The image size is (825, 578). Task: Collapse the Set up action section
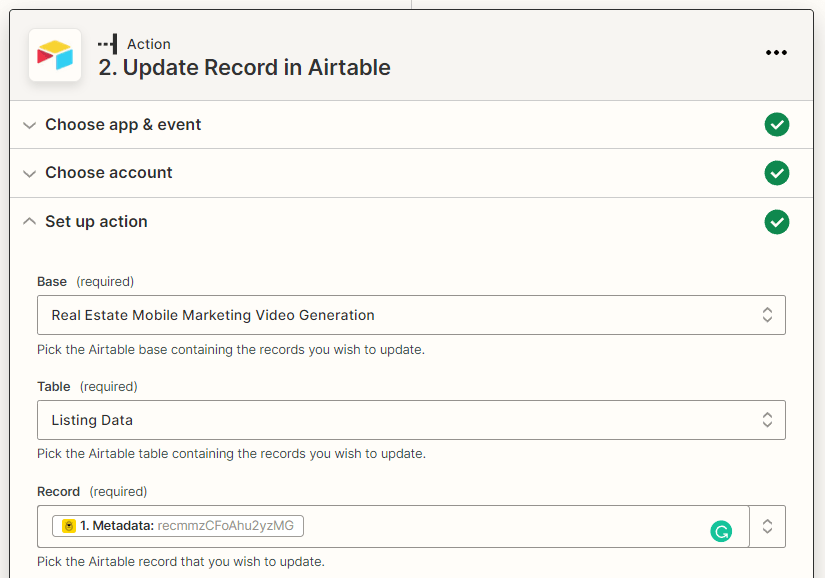[29, 221]
